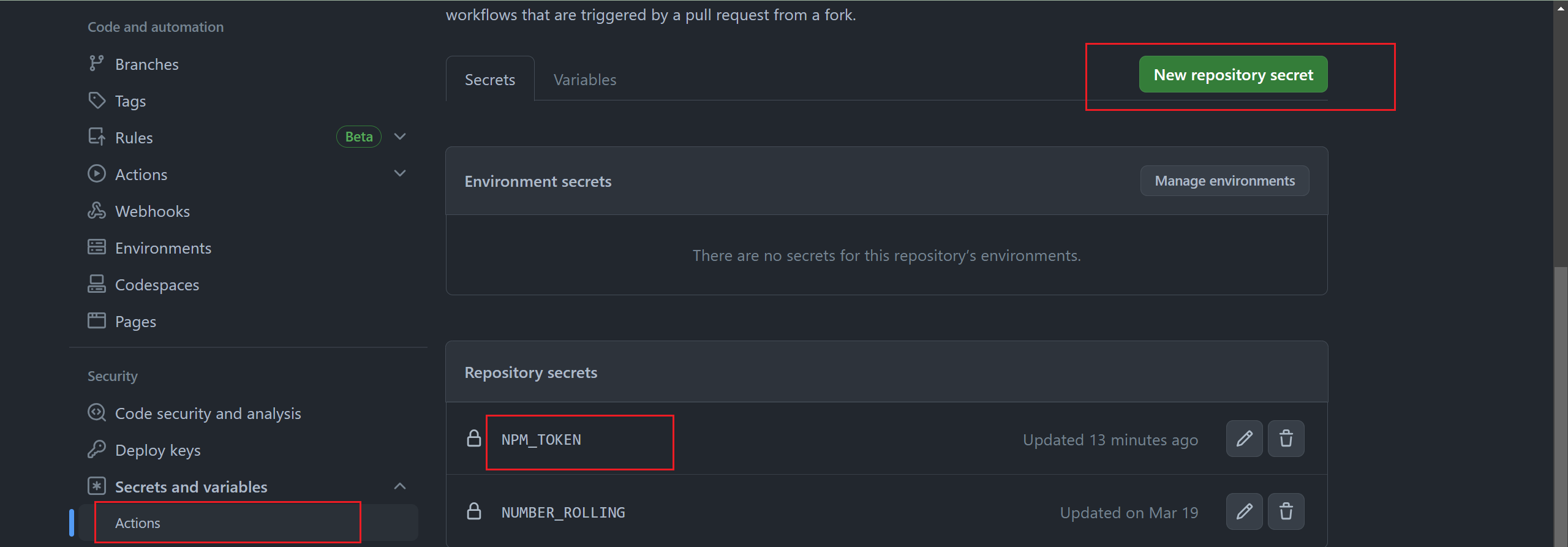Viewport: 1568px width, 547px height.
Task: Expand the Rules section chevron
Action: click(399, 136)
